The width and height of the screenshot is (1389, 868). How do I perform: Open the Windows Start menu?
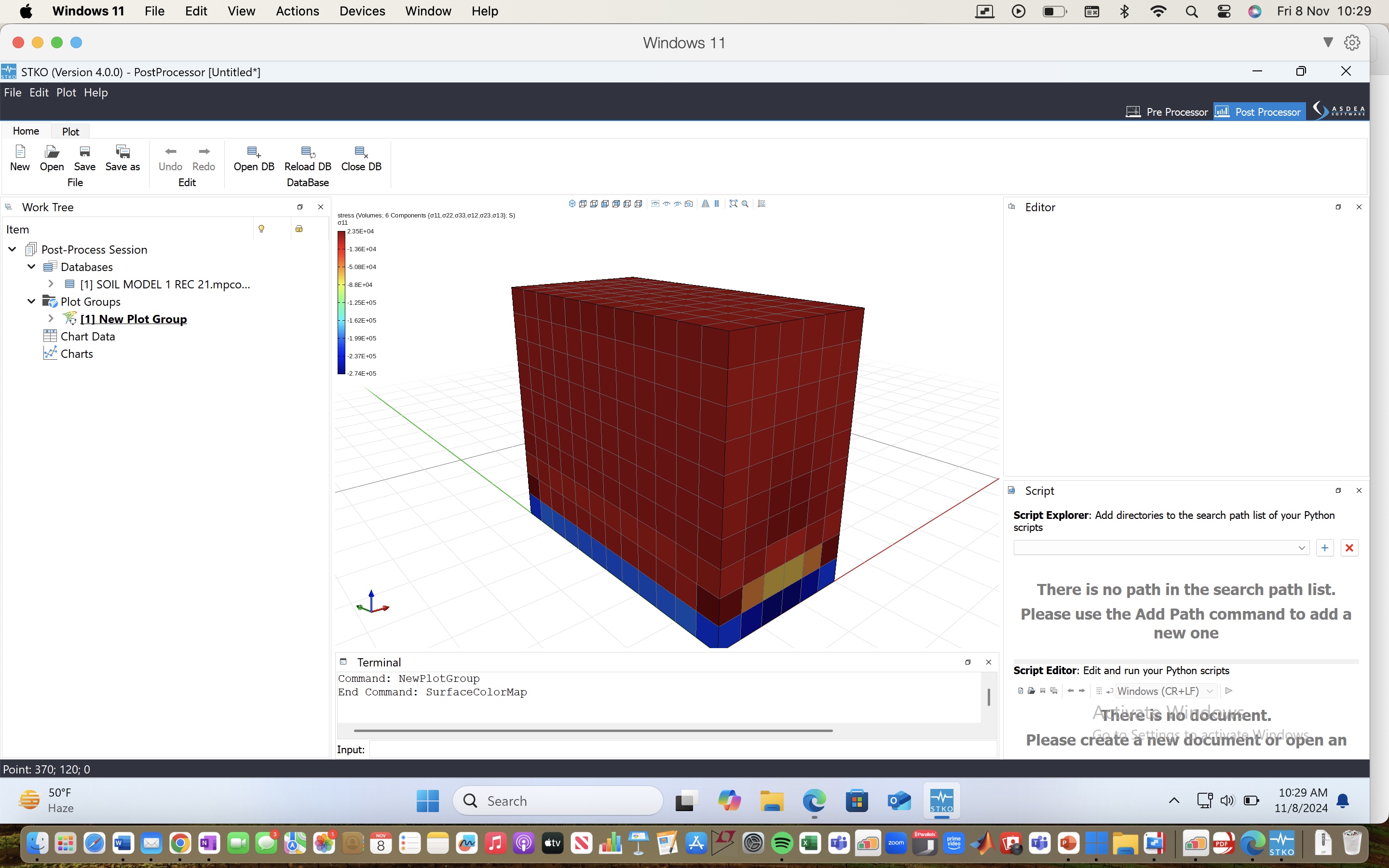tap(428, 801)
